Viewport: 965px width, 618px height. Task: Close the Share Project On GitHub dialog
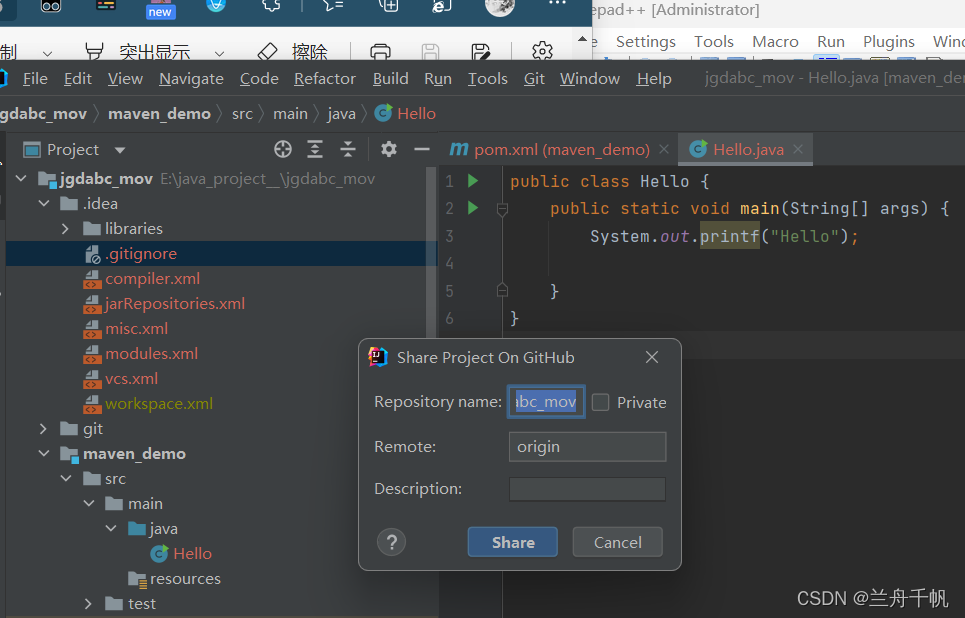point(652,357)
